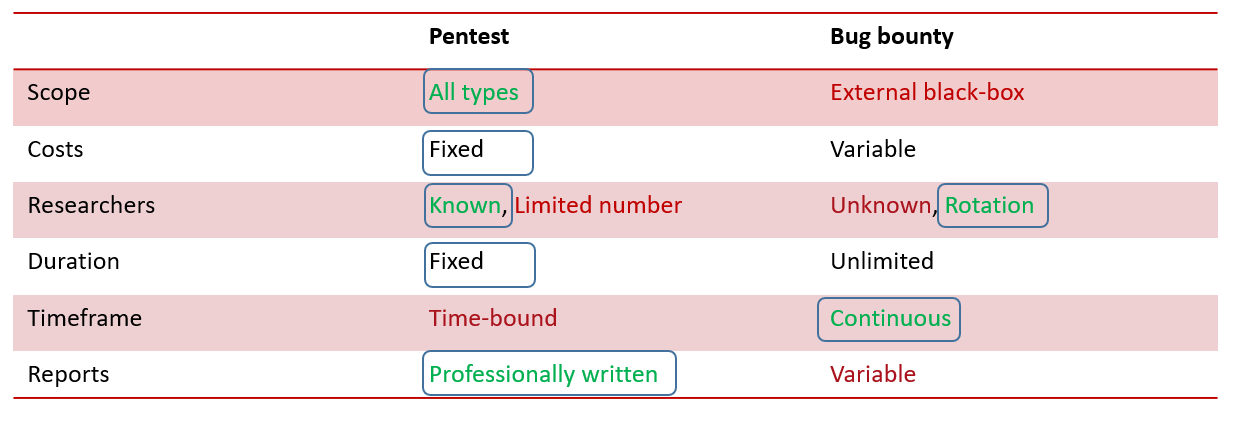Select the Scope row label
Viewport: 1236px width, 423px height.
(59, 93)
